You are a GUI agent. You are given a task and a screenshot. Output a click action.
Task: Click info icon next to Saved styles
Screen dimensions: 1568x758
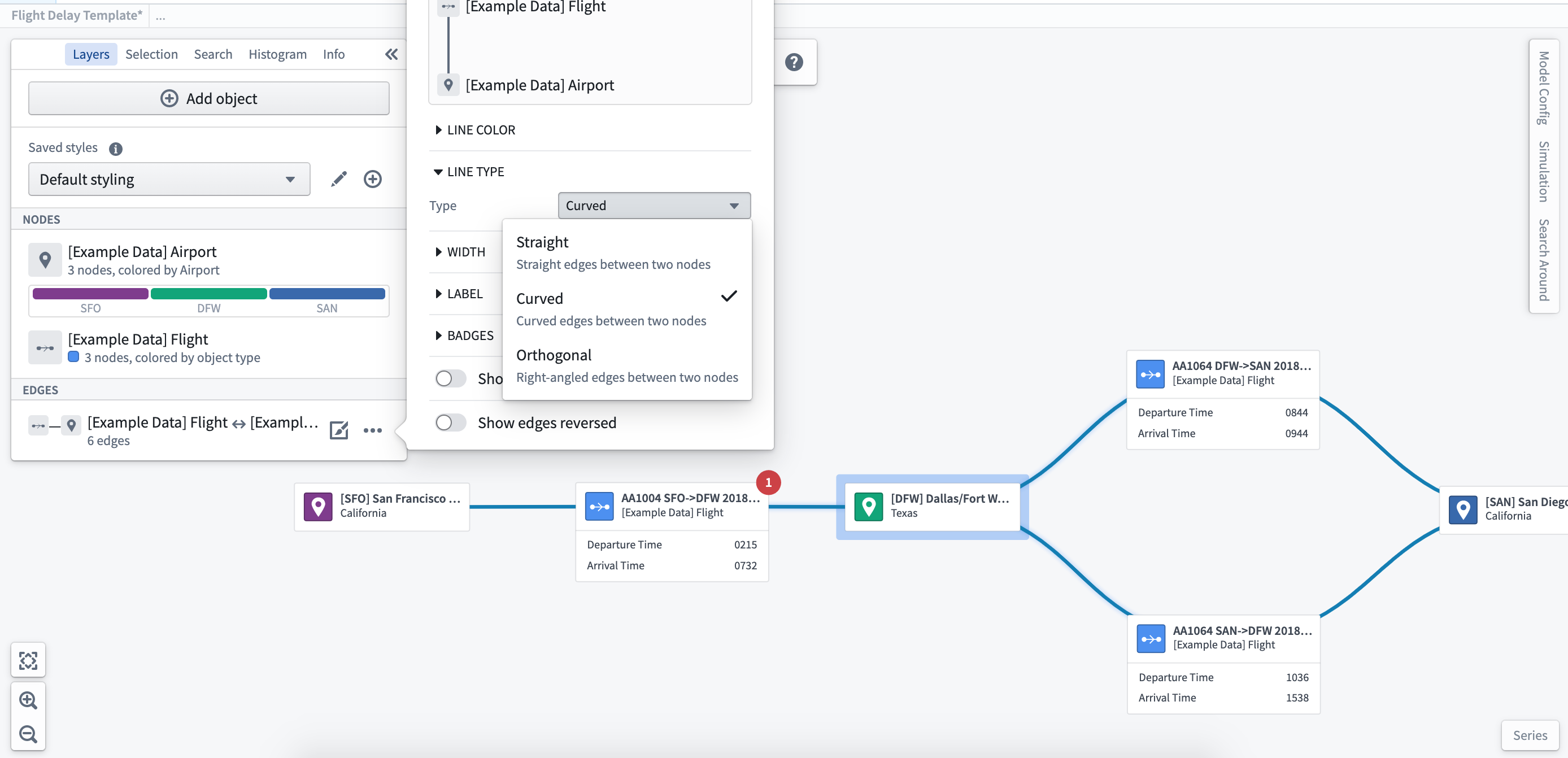[x=116, y=149]
